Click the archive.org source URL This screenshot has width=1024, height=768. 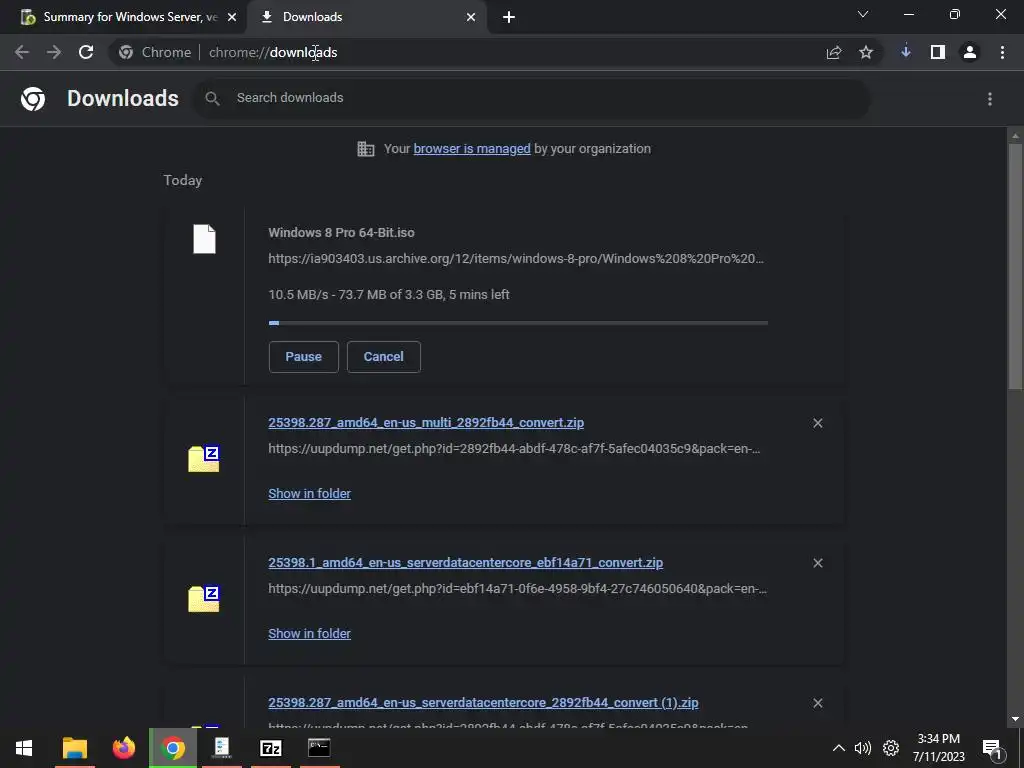(x=516, y=259)
